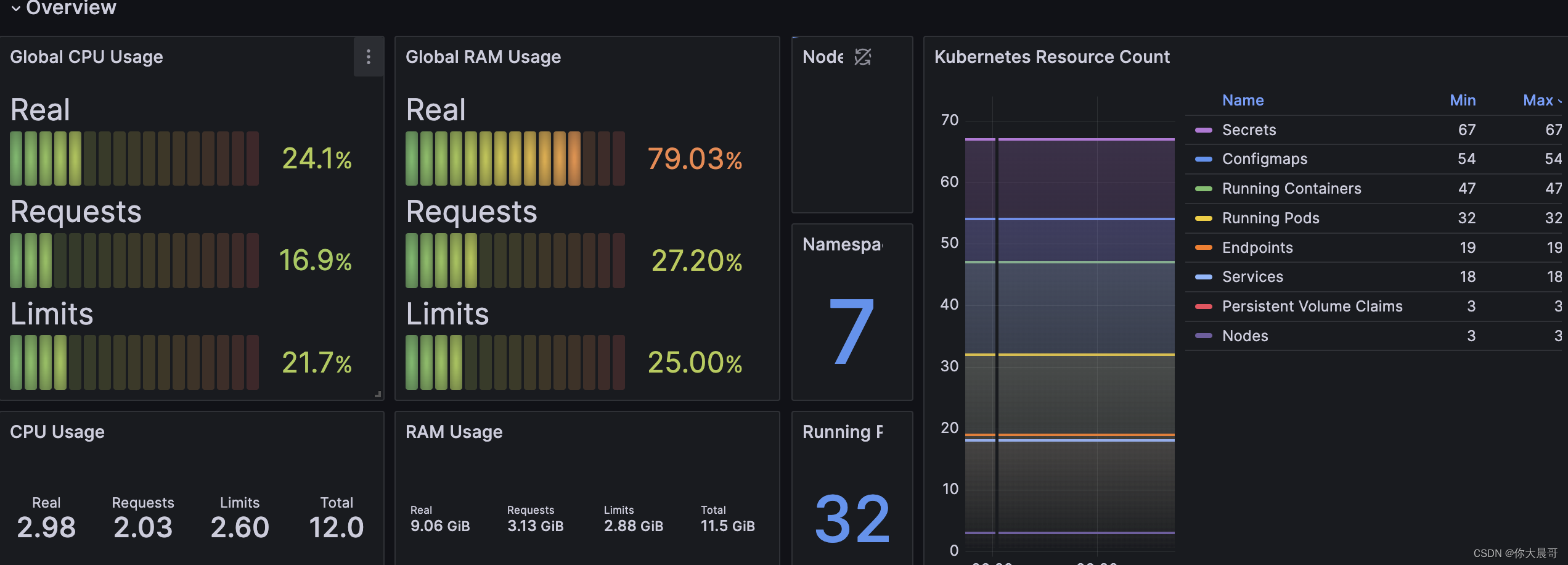
Task: Click the RAM Requests bar gauge
Action: 515,260
